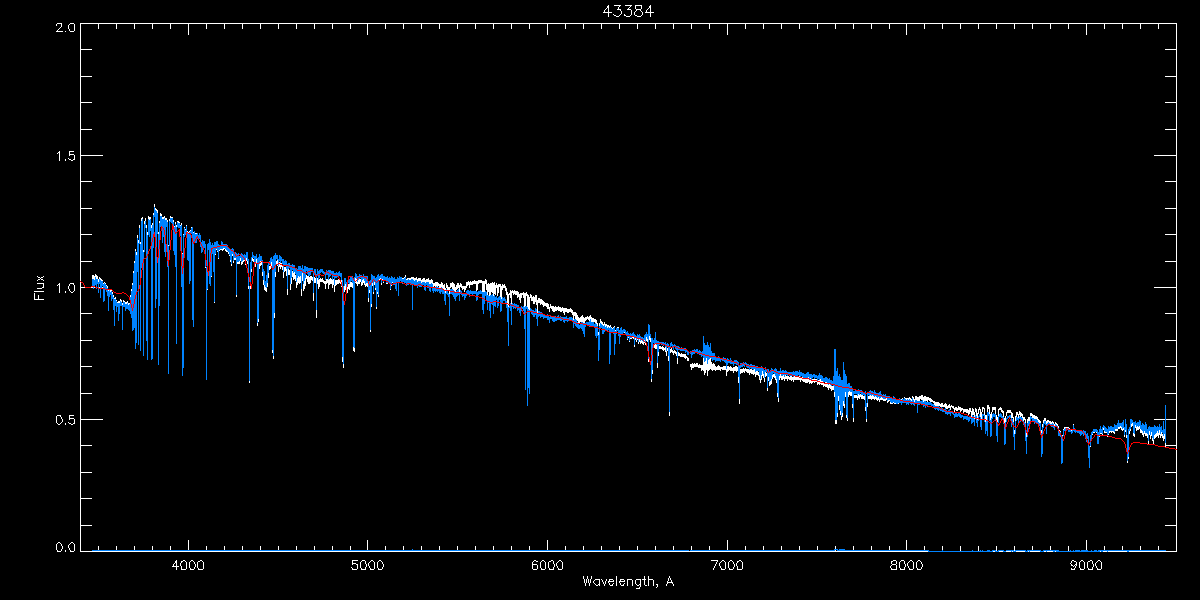Click the 8000 wavelength tick label
Screen dimensions: 1200x600
pos(907,566)
